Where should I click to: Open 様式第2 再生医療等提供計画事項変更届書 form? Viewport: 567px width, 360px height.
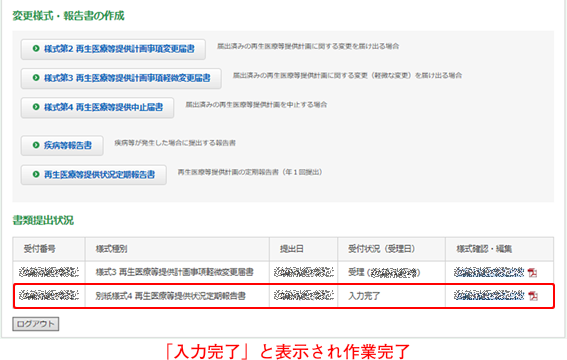(113, 49)
